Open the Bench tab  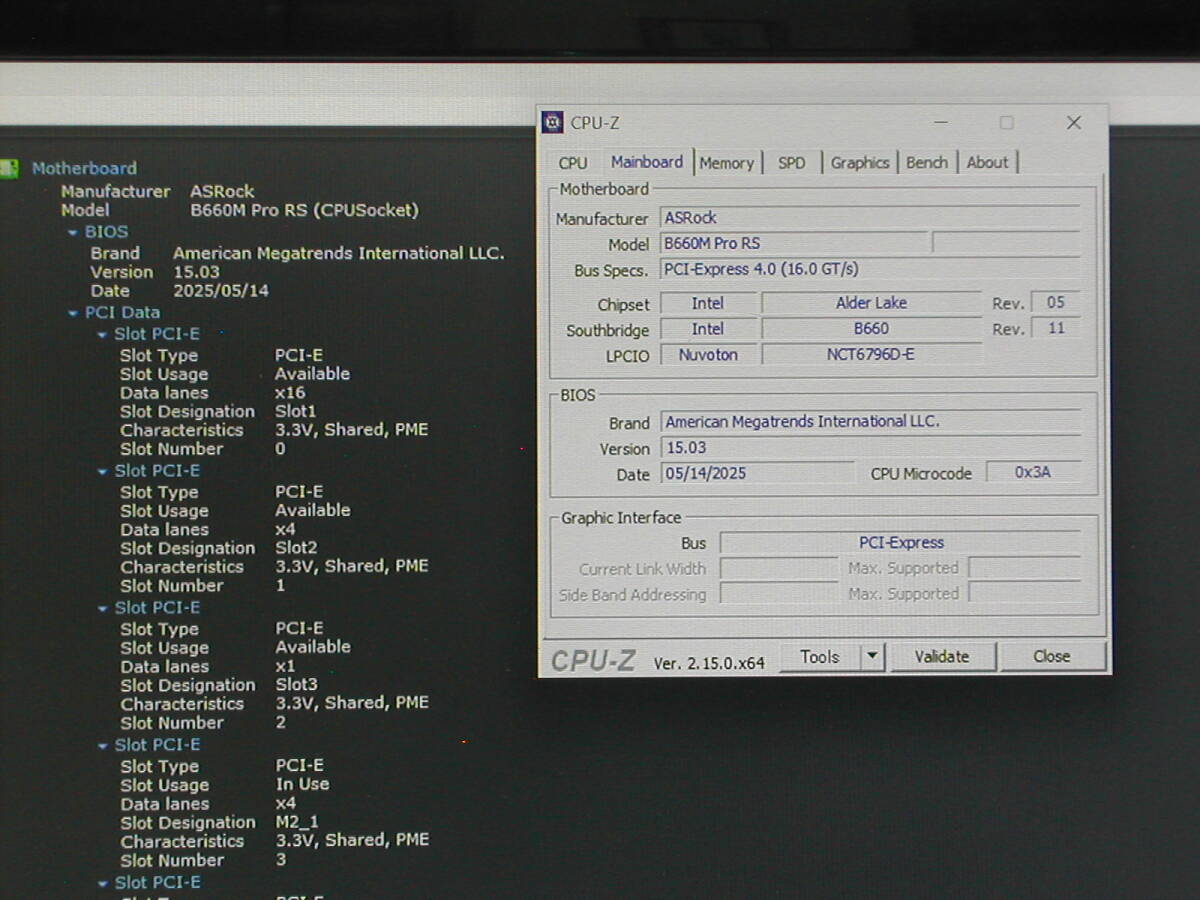927,163
